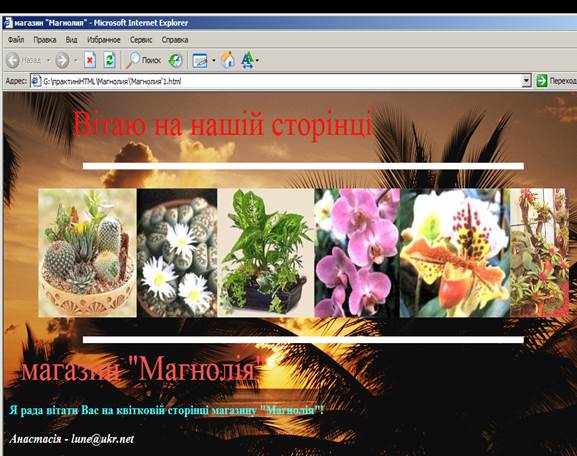
Task: Click the Я рада вітати Вас text line
Action: click(x=167, y=410)
